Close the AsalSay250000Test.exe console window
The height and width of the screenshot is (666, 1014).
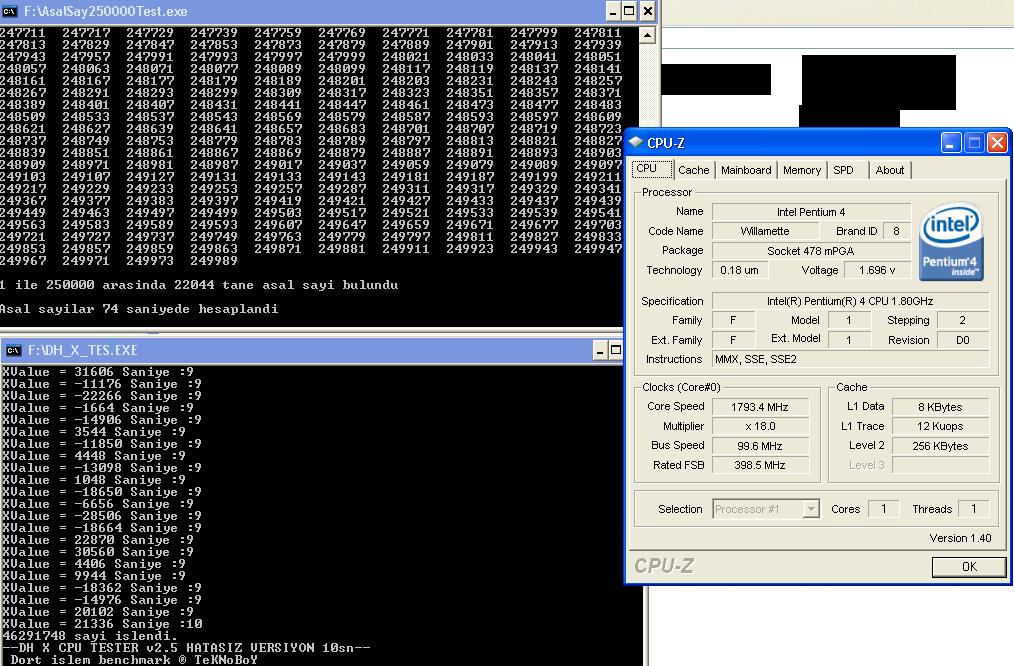647,11
